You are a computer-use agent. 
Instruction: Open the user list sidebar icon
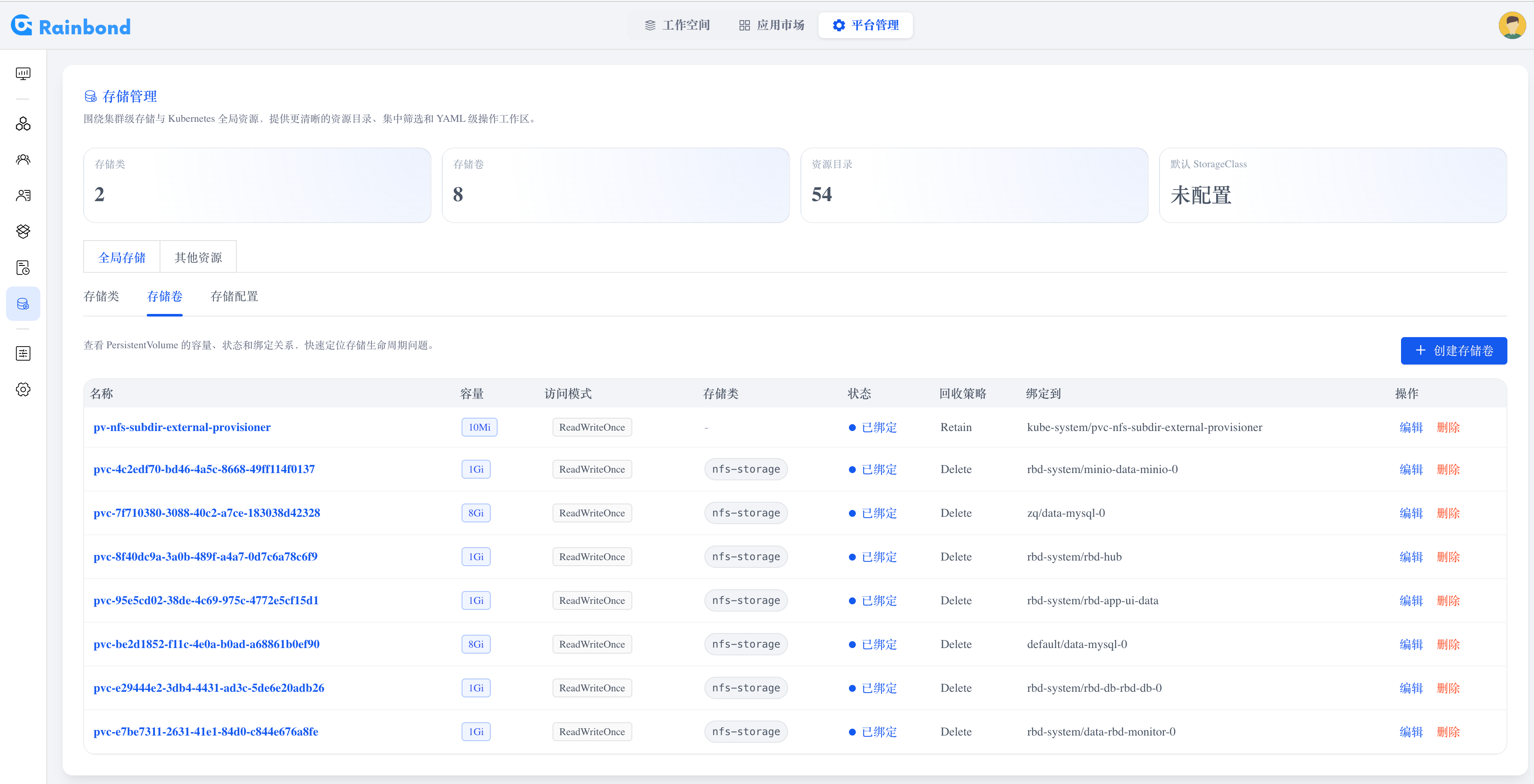tap(23, 195)
